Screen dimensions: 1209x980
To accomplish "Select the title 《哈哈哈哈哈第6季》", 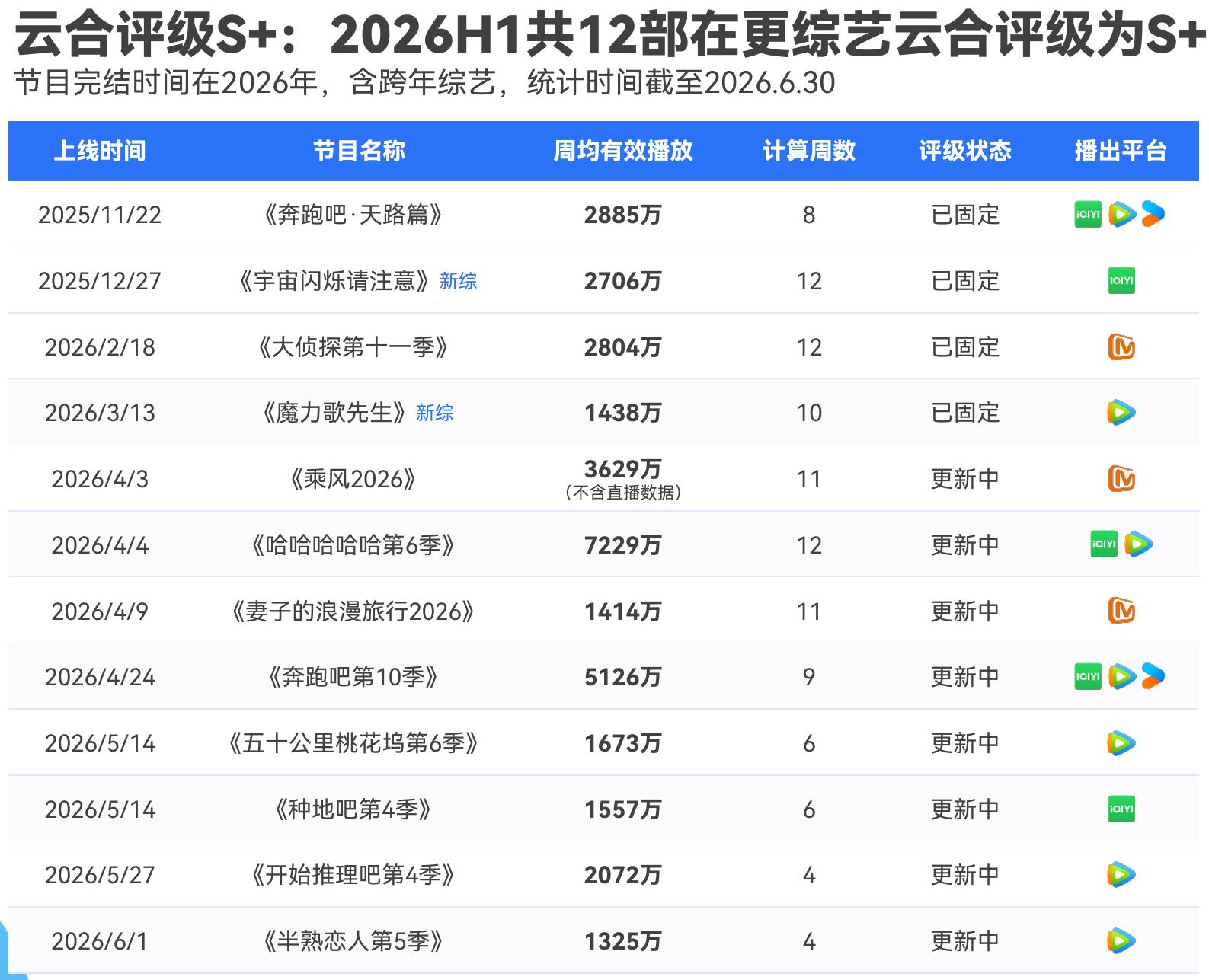I will coord(353,545).
